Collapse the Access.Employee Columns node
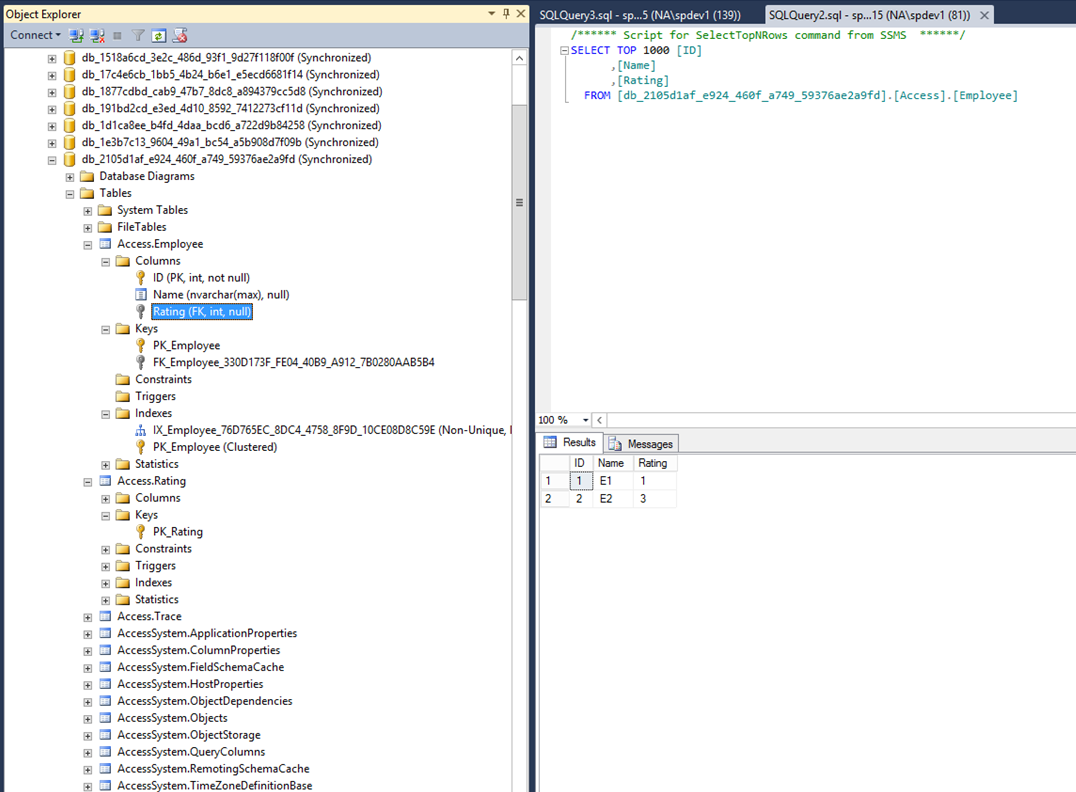Viewport: 1076px width, 792px height. click(105, 260)
